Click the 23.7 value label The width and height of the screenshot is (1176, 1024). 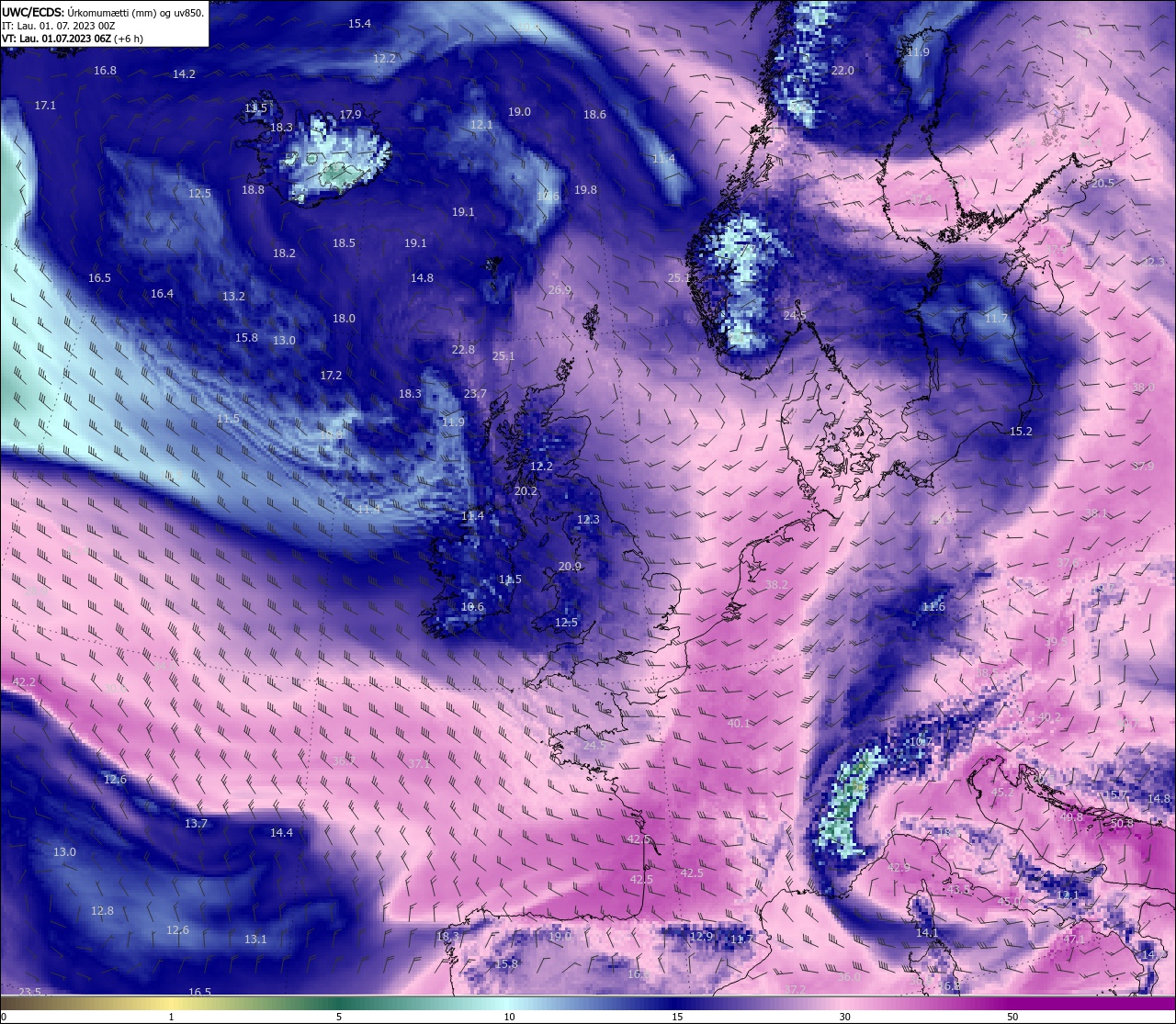pyautogui.click(x=475, y=394)
